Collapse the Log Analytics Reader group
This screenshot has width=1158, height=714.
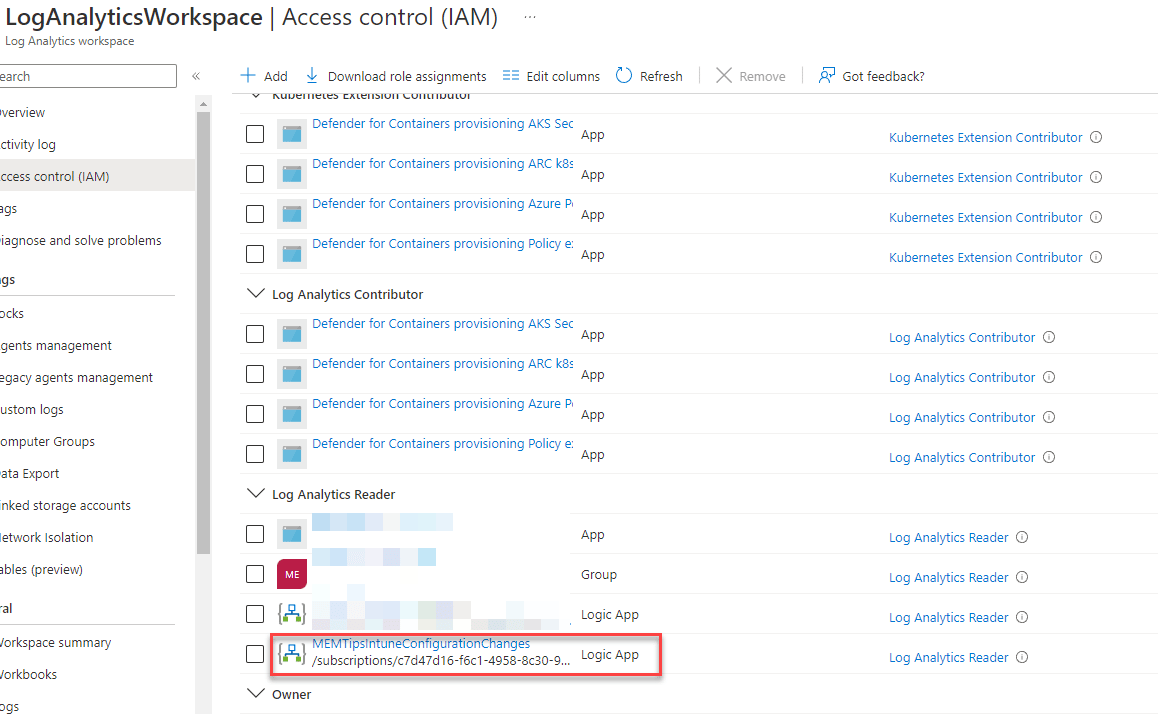click(256, 493)
